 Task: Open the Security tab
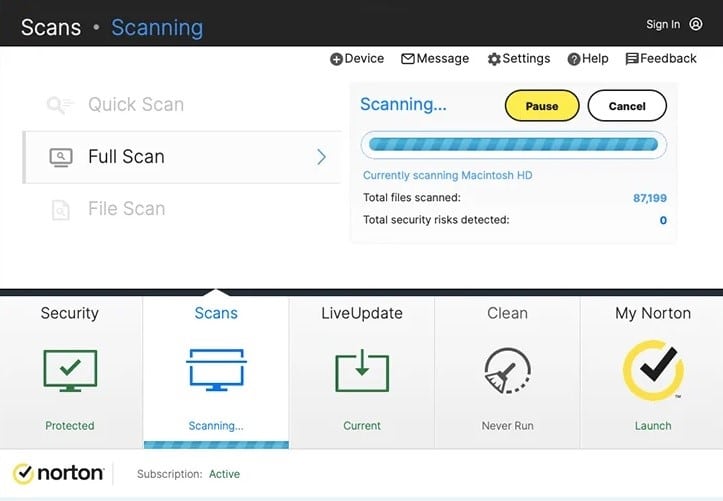(70, 372)
